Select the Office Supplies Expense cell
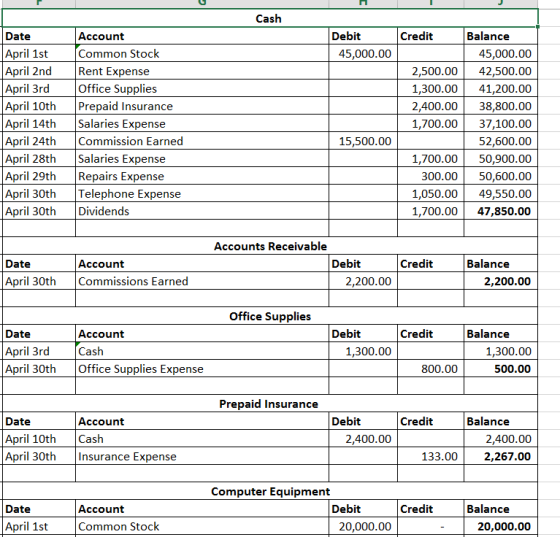This screenshot has height=537, width=560. [x=202, y=369]
